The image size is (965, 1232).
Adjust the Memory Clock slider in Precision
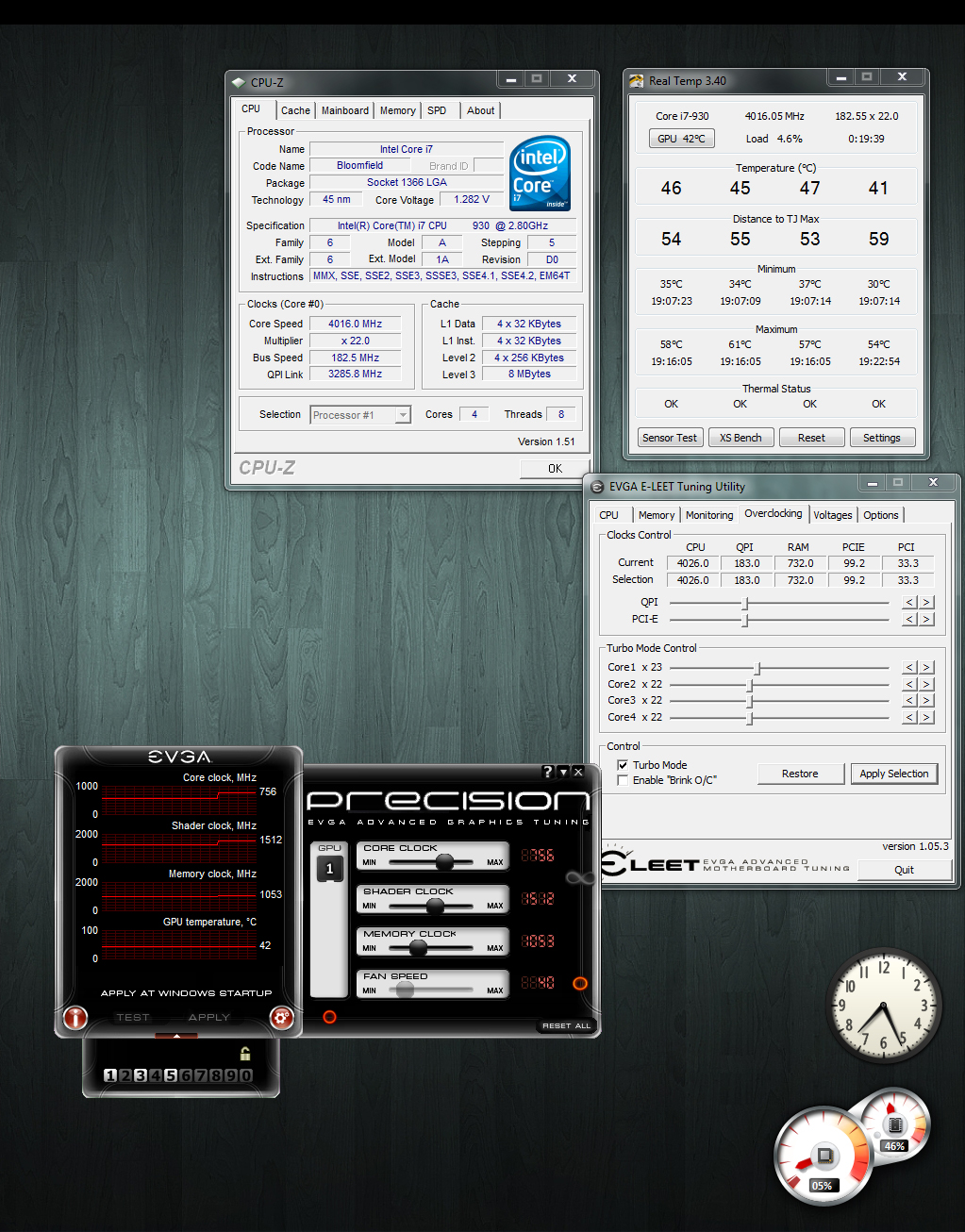tap(419, 948)
